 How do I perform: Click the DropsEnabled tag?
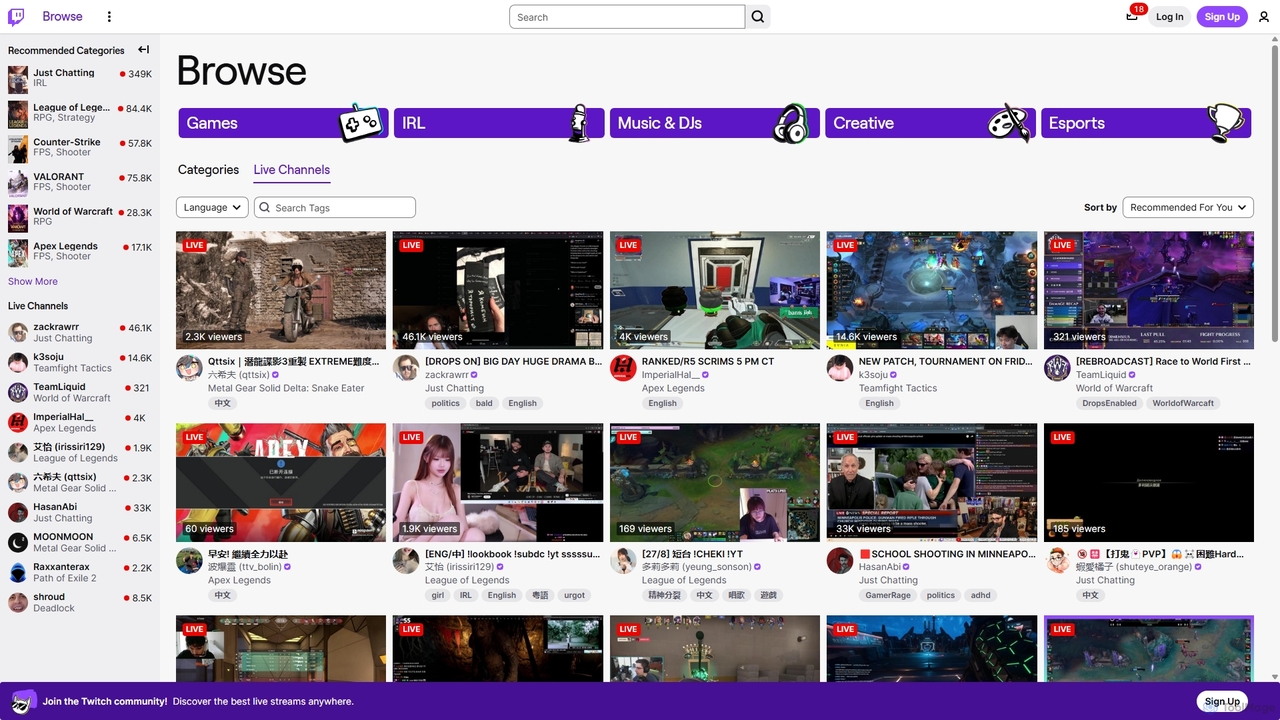[x=1109, y=403]
